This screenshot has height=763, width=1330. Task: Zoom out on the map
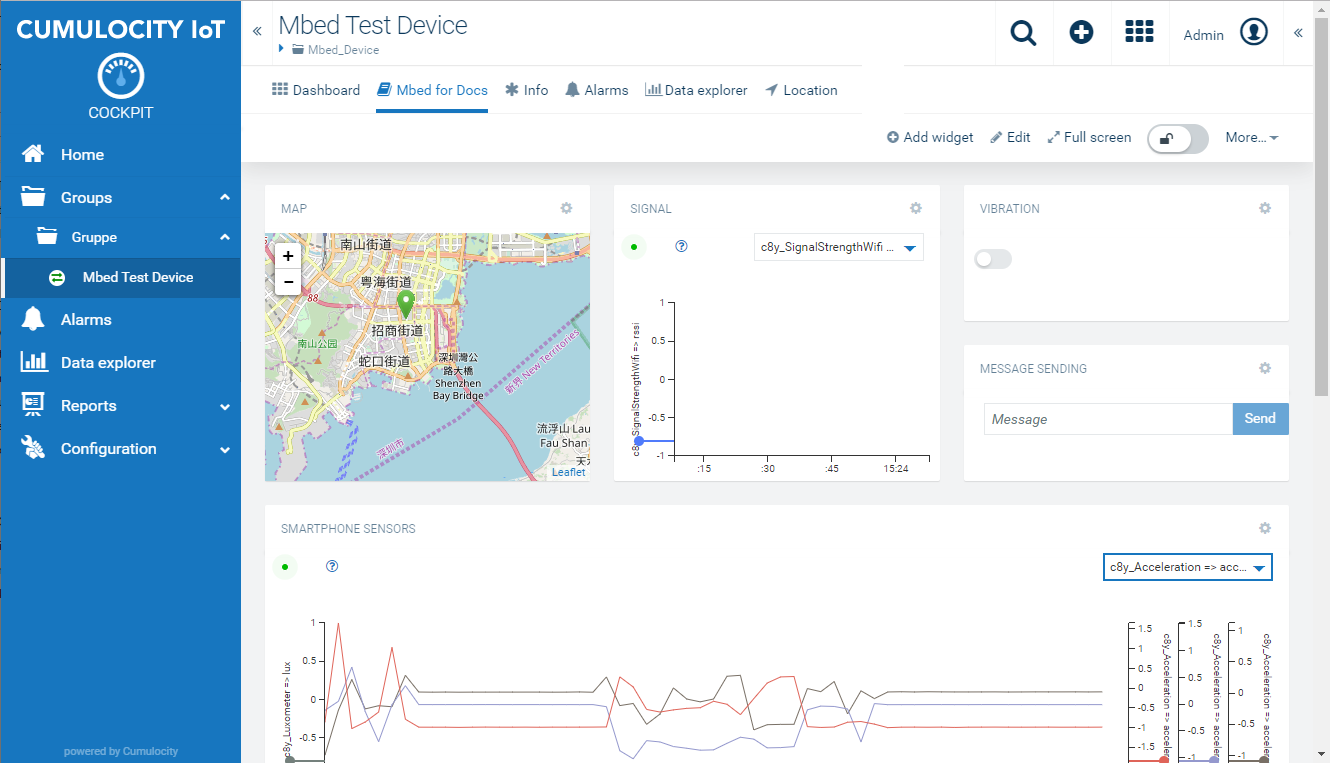point(288,282)
